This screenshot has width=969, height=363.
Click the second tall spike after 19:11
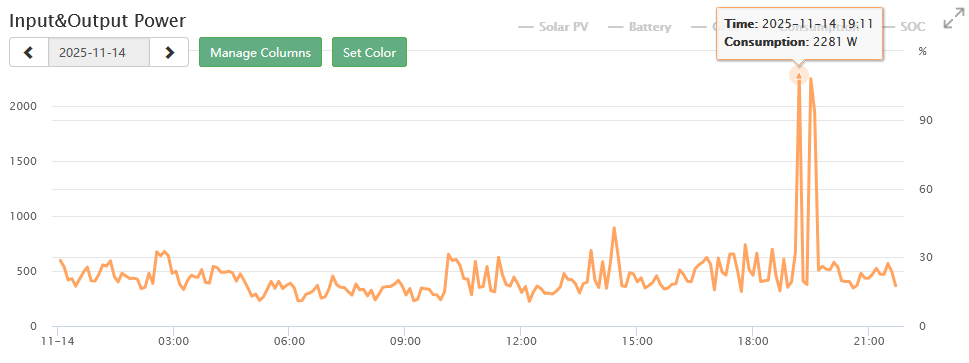(810, 79)
